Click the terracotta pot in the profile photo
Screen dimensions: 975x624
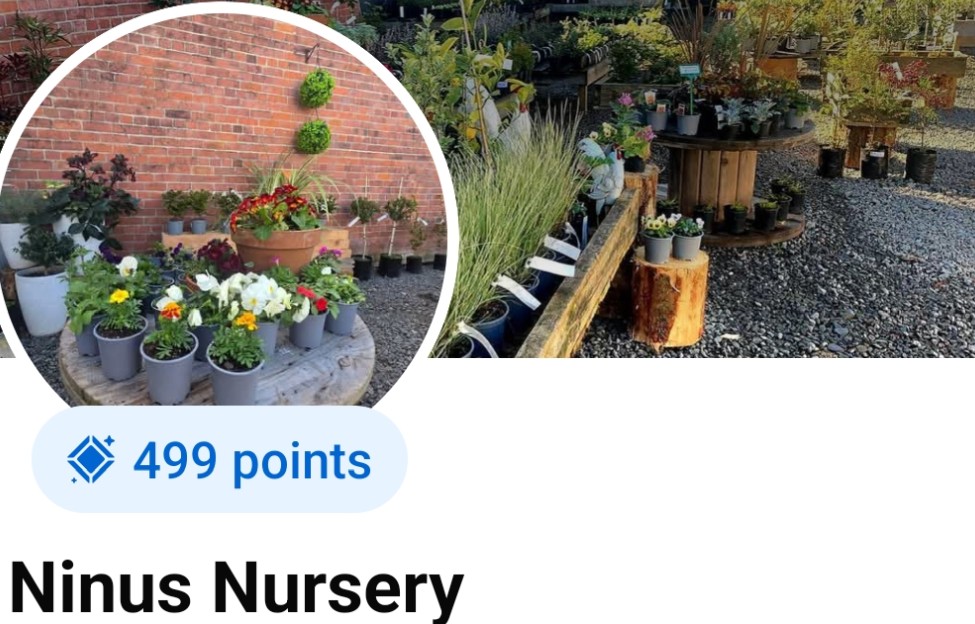click(277, 248)
